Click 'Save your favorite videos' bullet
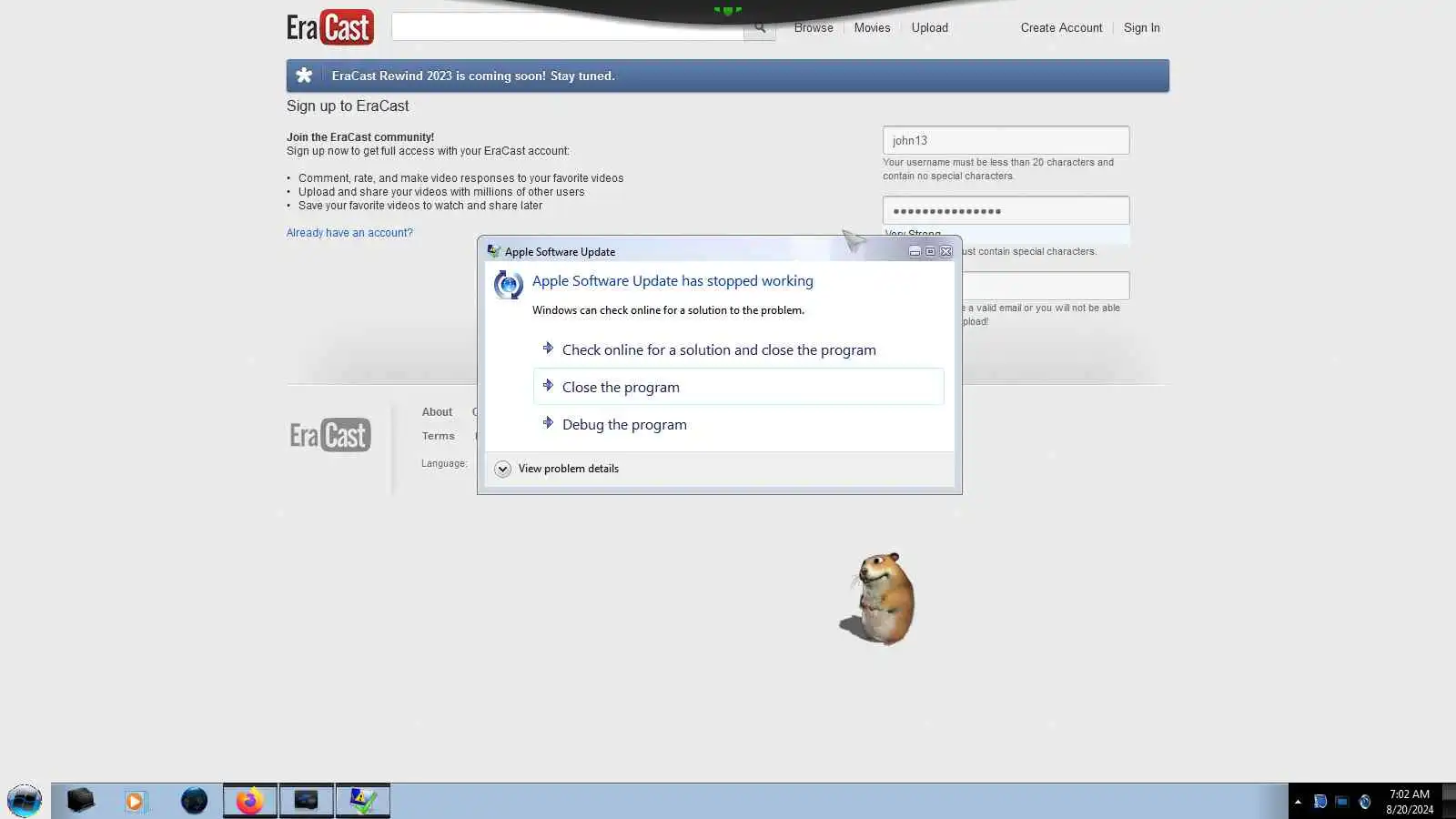 pyautogui.click(x=420, y=206)
